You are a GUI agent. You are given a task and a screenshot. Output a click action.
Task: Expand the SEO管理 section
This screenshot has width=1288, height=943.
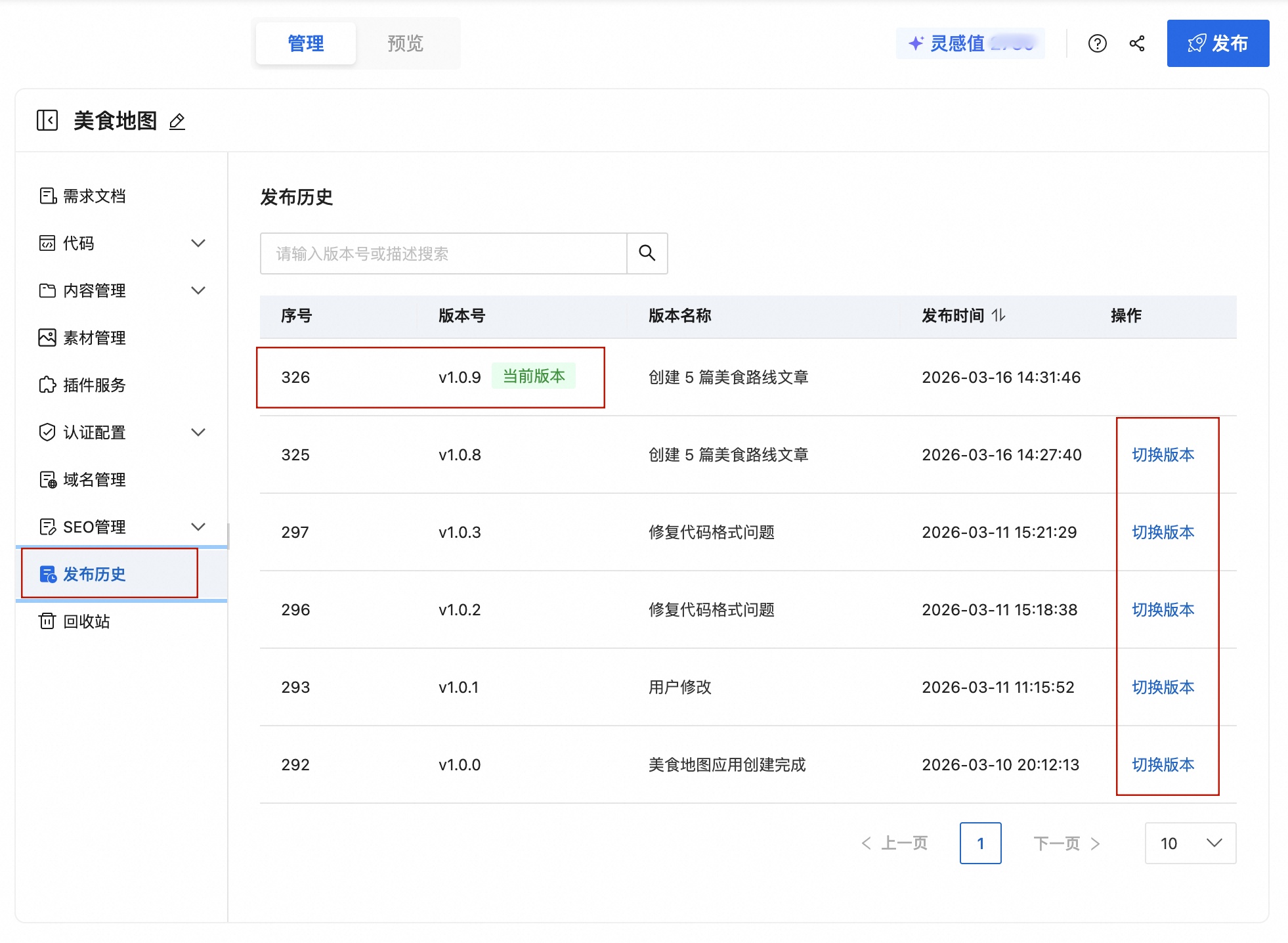click(x=198, y=526)
